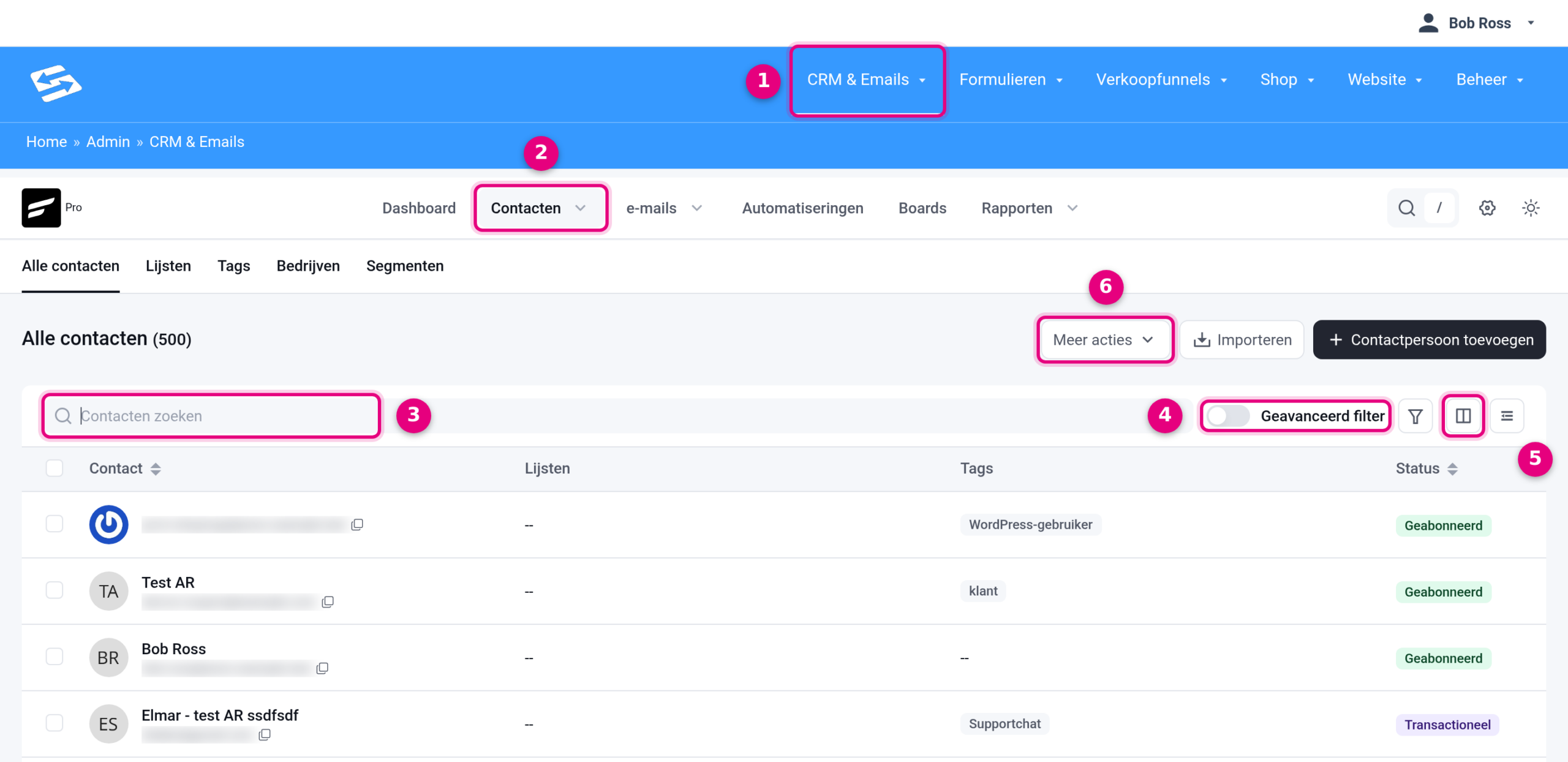
Task: Click Contactpersoon toevoegen button
Action: 1429,340
